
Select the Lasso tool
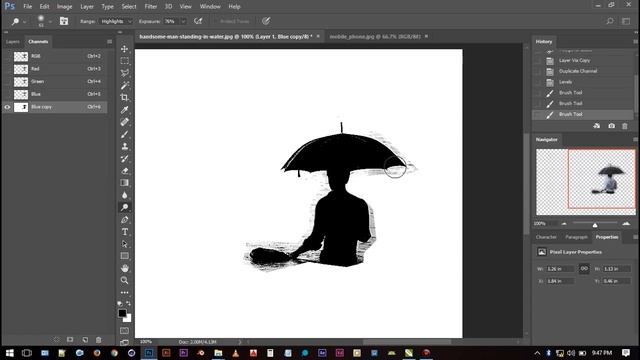(124, 73)
